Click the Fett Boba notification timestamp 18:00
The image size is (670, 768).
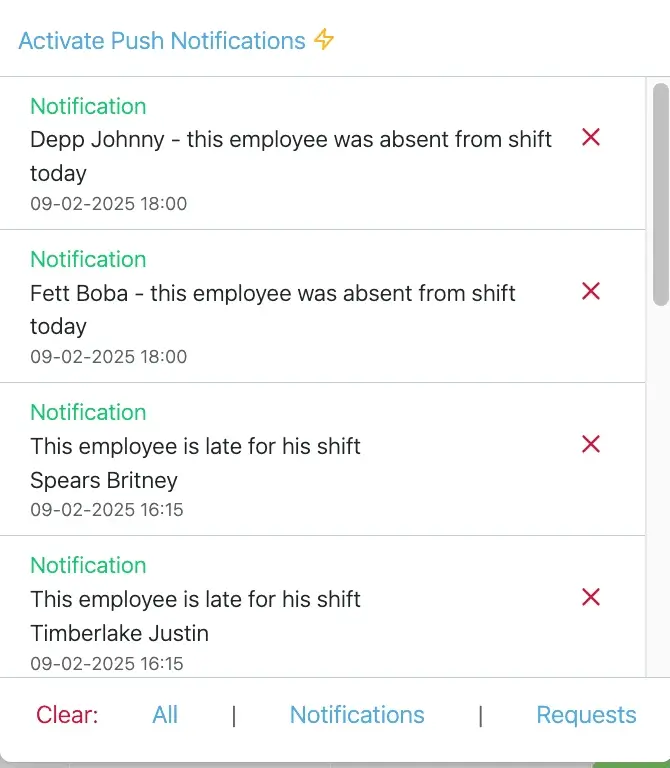pos(108,357)
